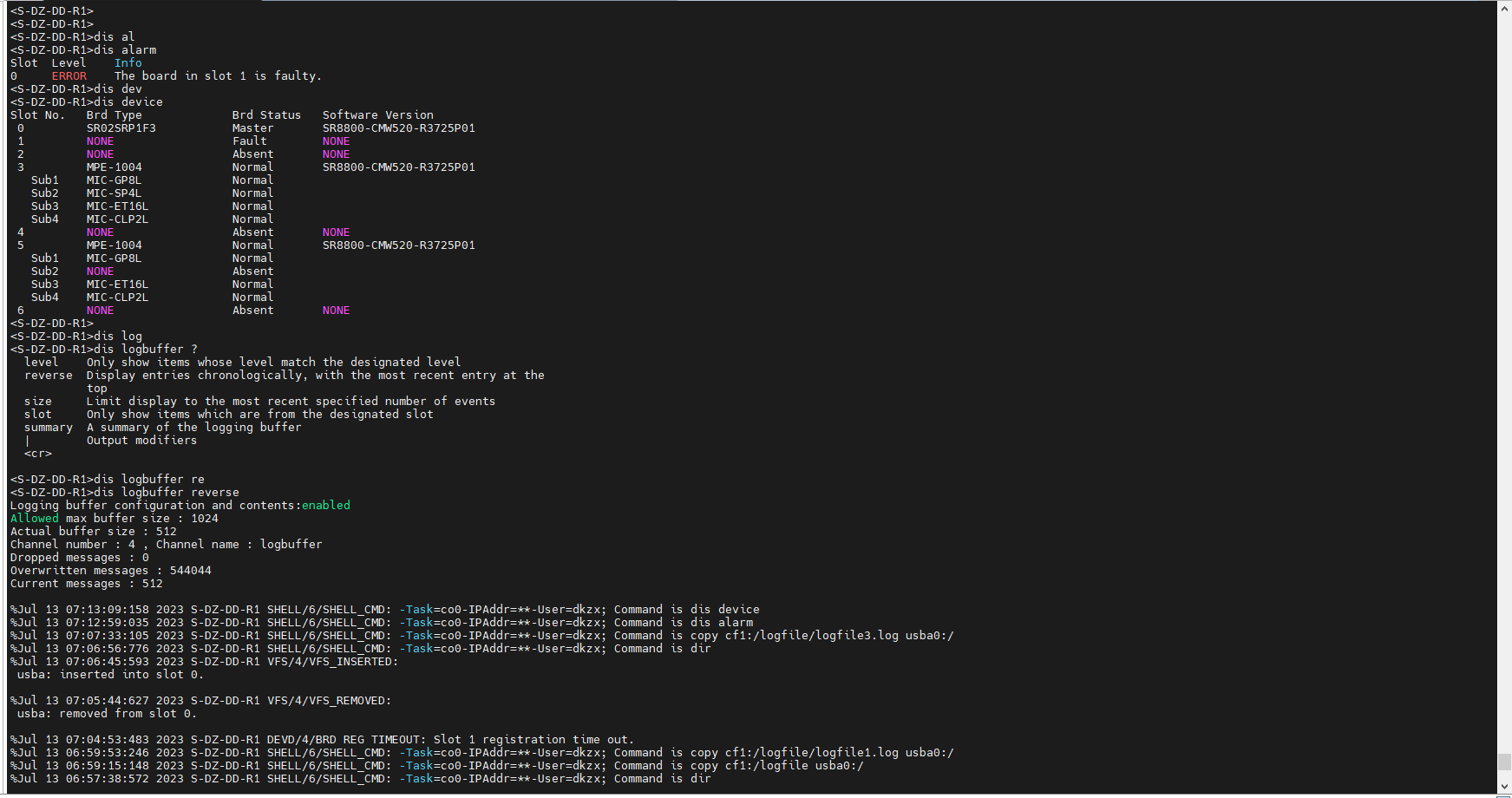Click the Fault status of slot 1

(249, 141)
